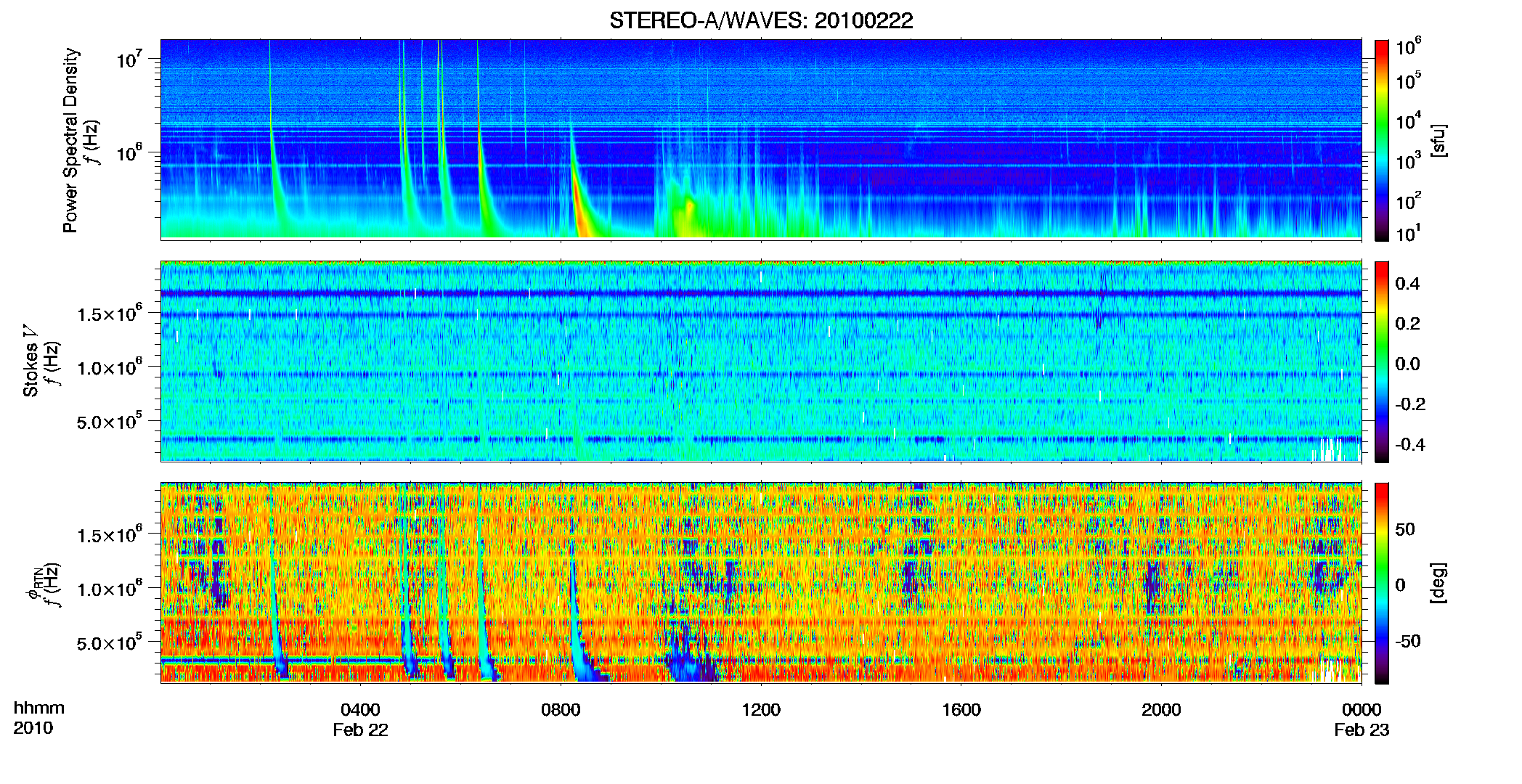This screenshot has height=784, width=1522.
Task: Click the Stokes V colorbar
Action: 1382,362
